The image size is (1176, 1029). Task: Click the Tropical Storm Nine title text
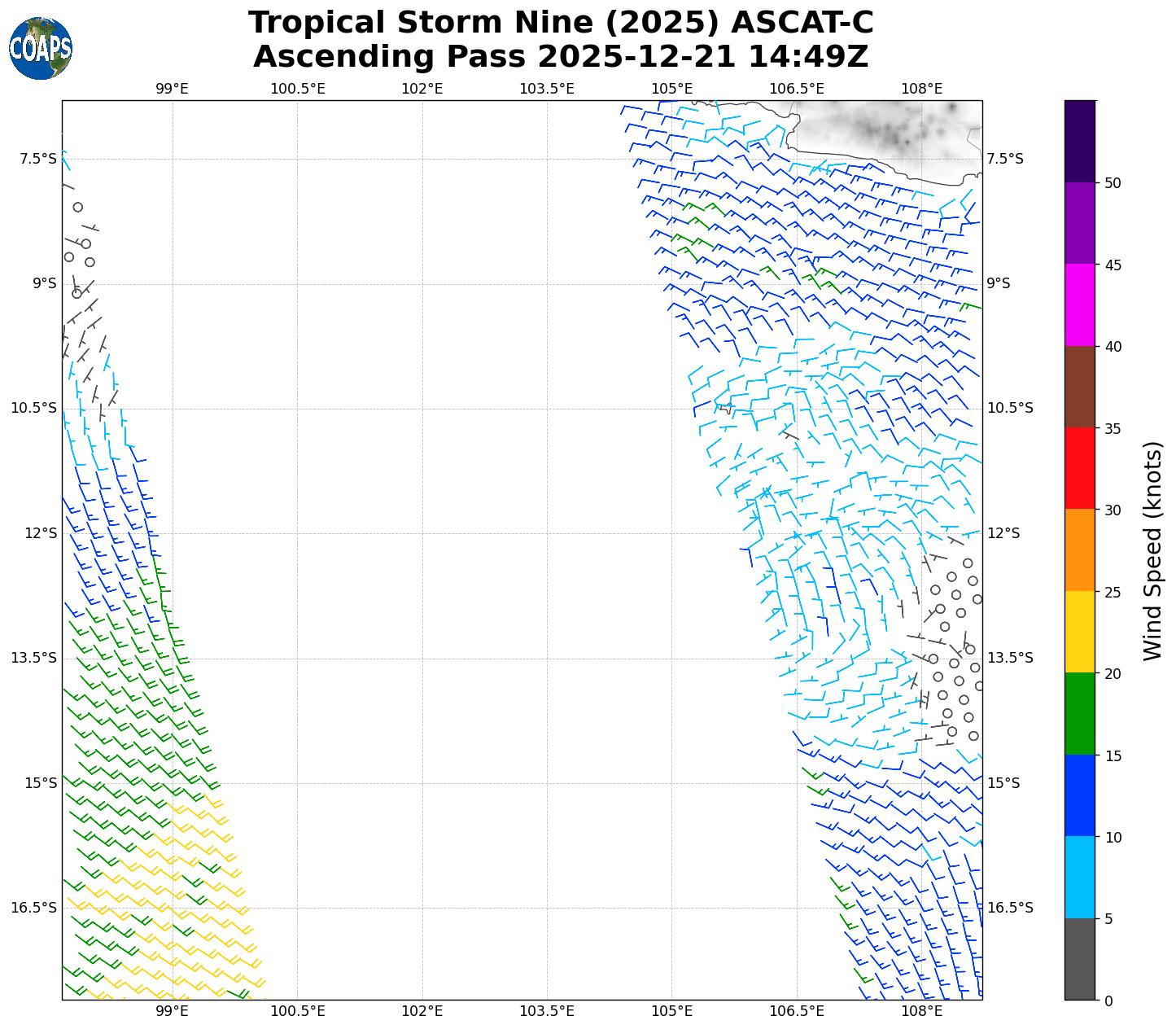(x=561, y=23)
